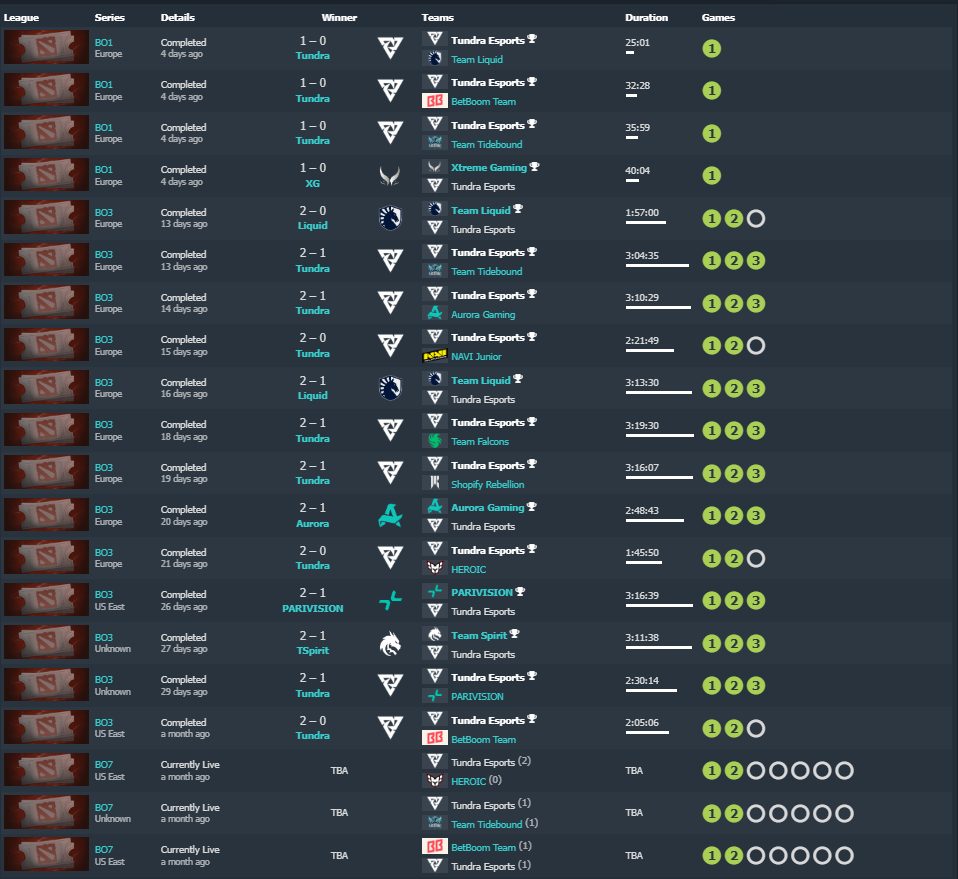Open the Team Spirit team link
The width and height of the screenshot is (958, 879).
479,635
